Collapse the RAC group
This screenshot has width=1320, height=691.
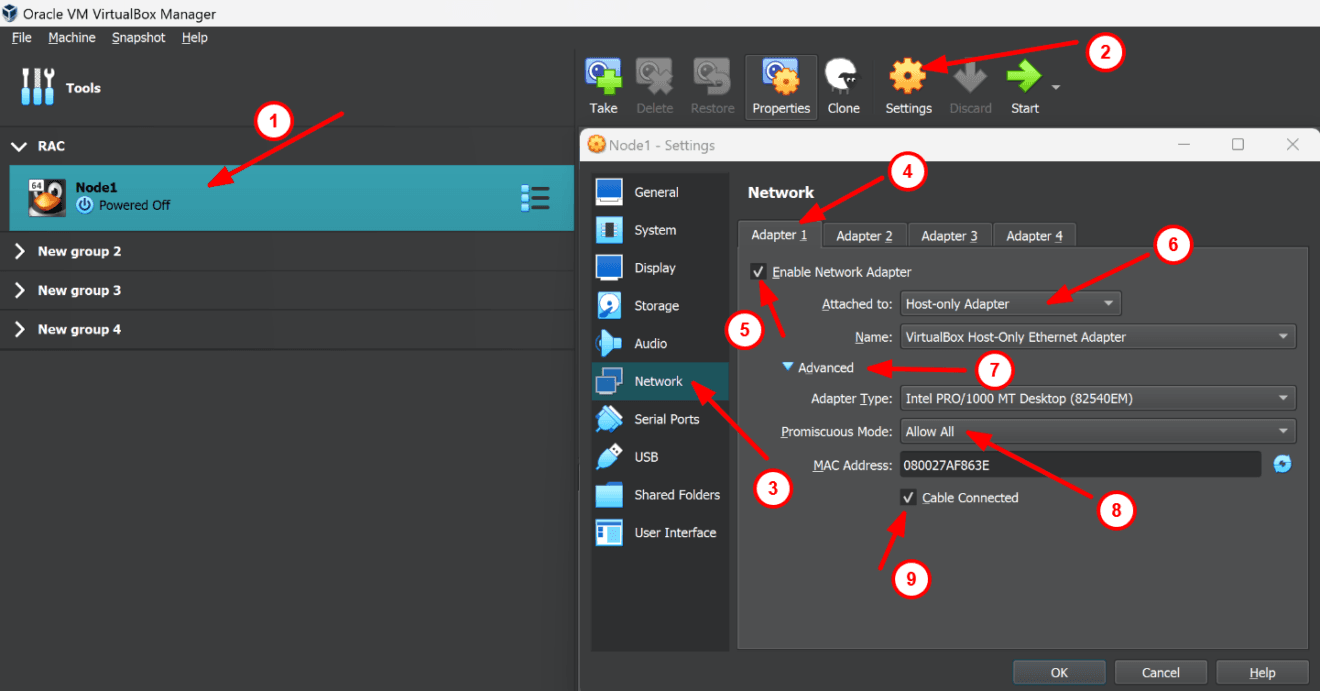pos(18,145)
